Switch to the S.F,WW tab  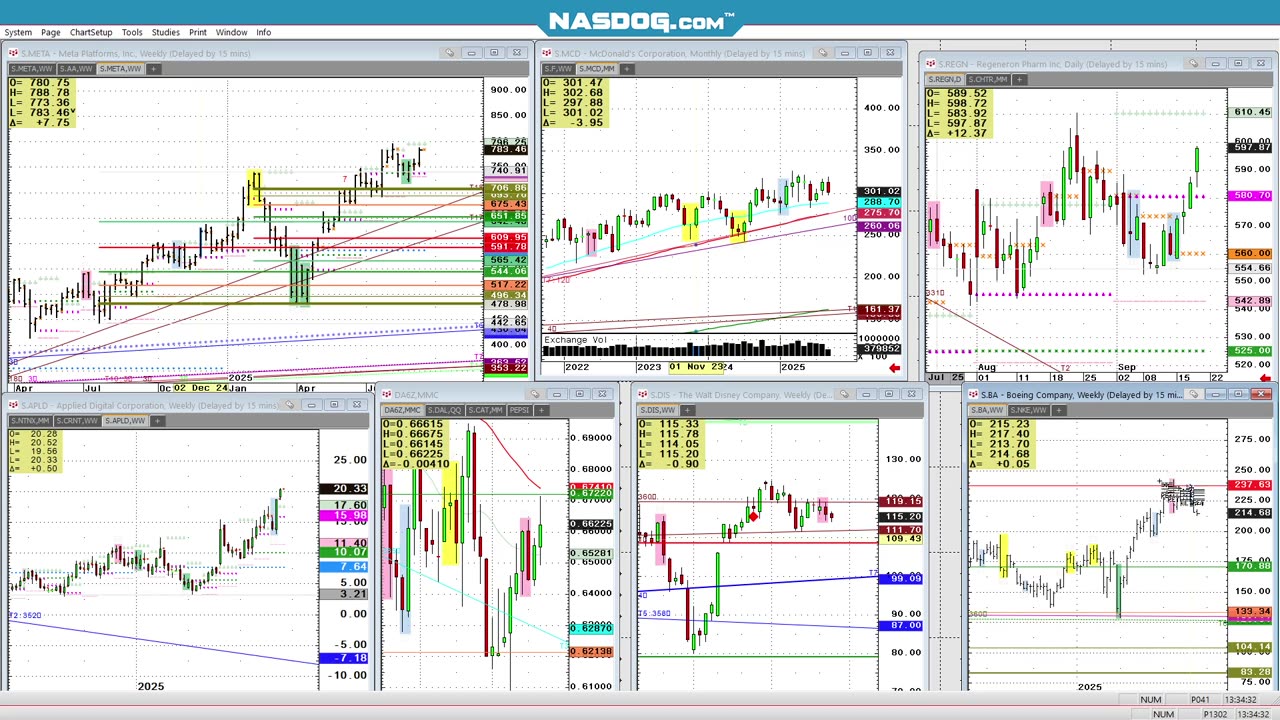point(557,69)
